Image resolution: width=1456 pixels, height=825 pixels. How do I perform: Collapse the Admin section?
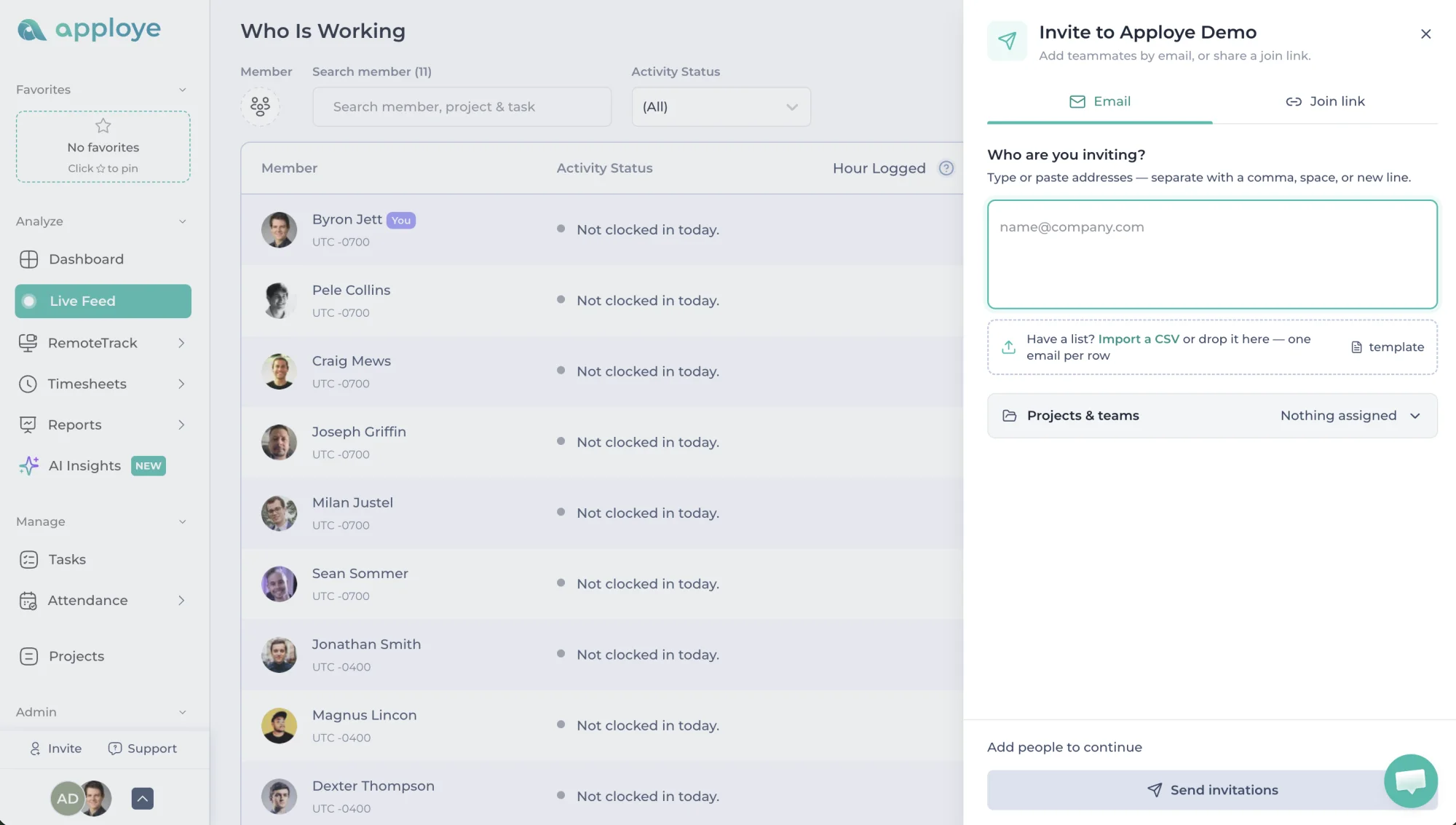(183, 712)
